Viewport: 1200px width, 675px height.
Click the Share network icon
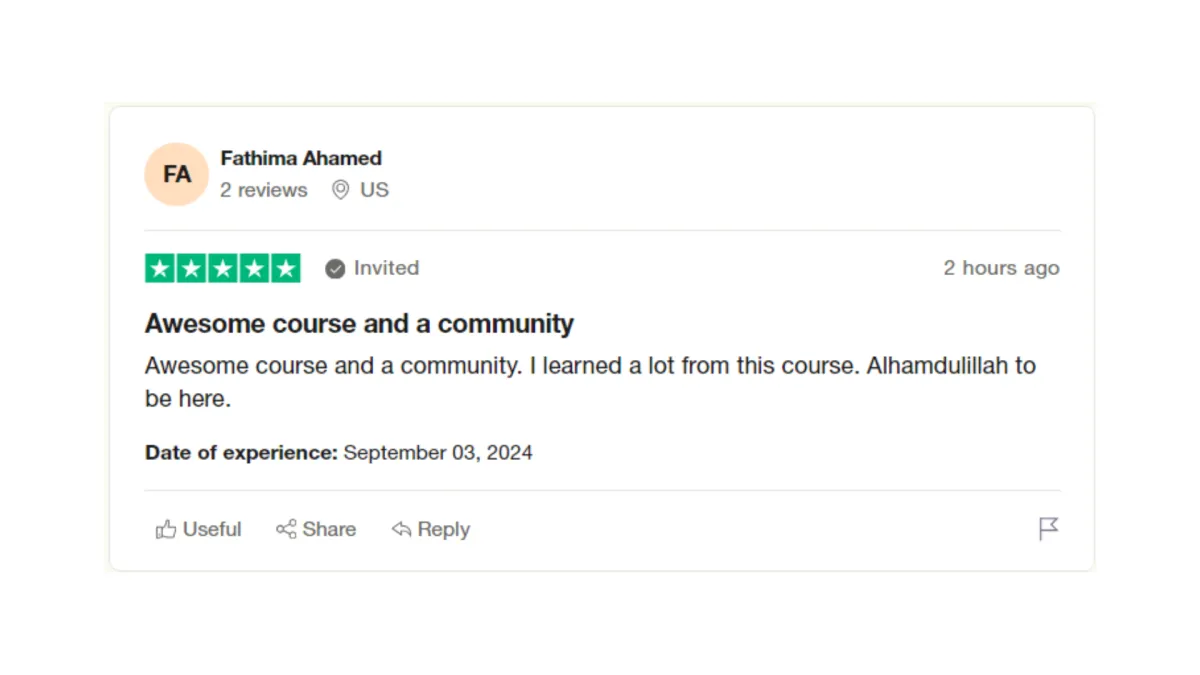pos(286,529)
